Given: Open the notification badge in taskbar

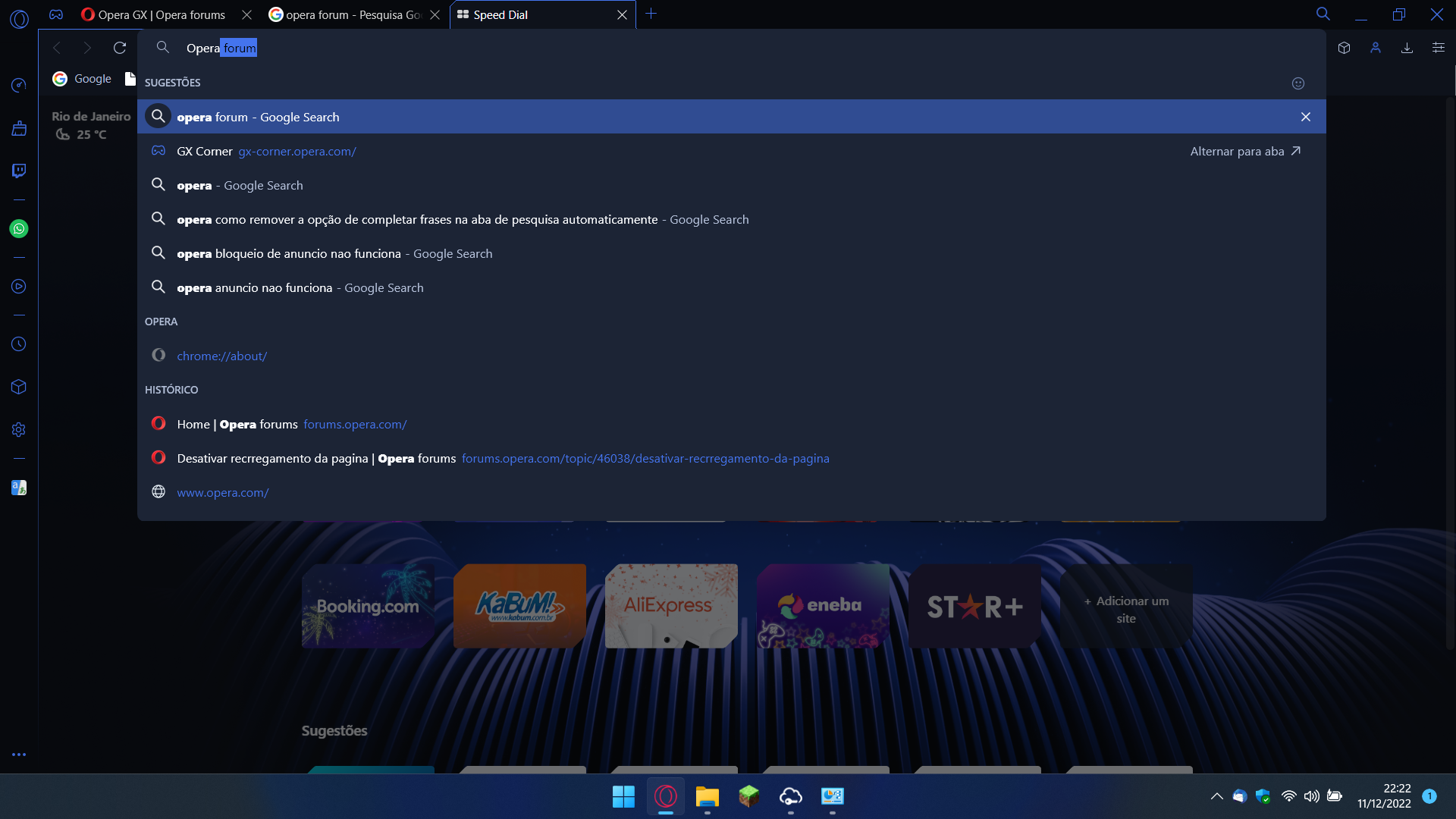Looking at the screenshot, I should click(1429, 796).
